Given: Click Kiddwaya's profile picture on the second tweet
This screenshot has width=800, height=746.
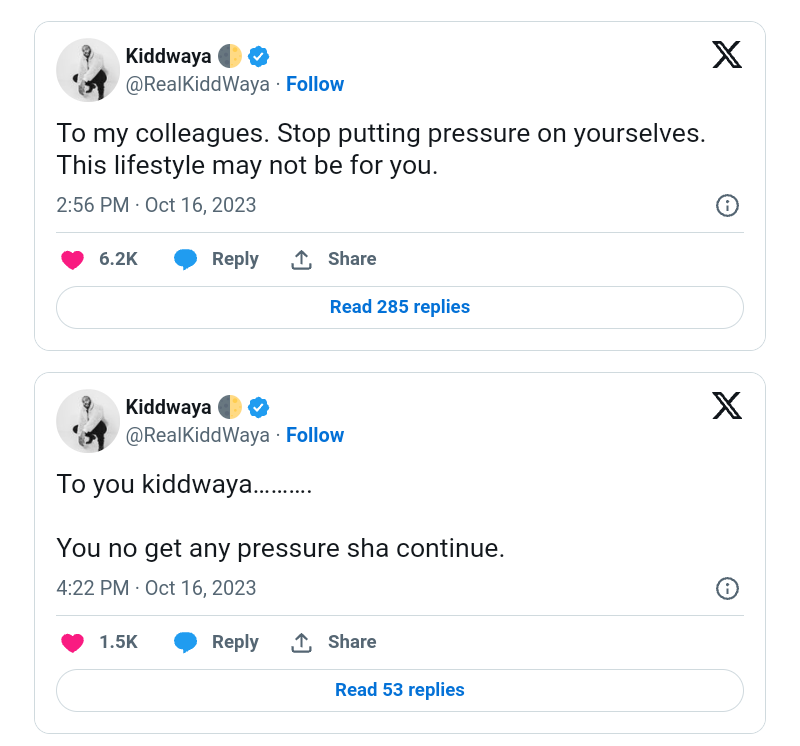Looking at the screenshot, I should click(x=88, y=420).
